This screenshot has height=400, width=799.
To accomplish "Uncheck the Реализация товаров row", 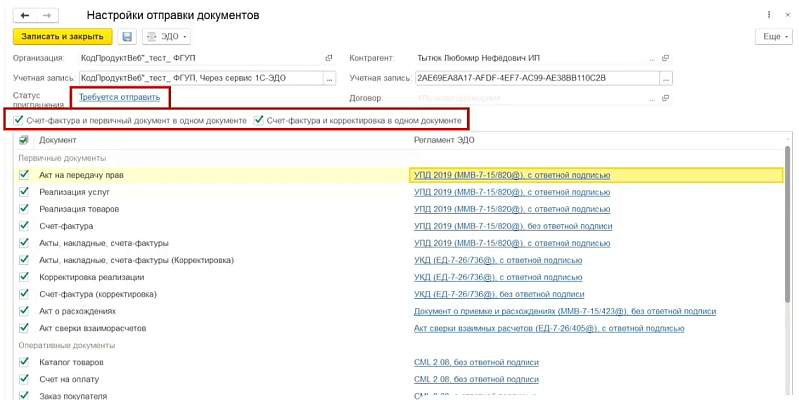I will [23, 209].
